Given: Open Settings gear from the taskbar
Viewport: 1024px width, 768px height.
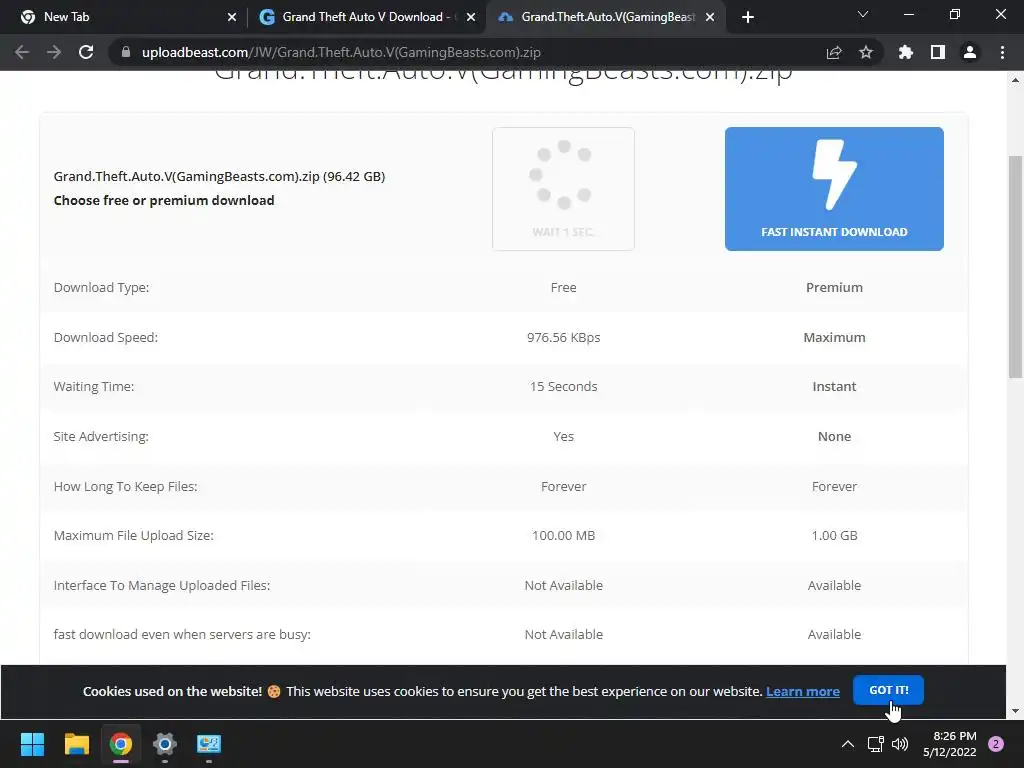Looking at the screenshot, I should coord(165,744).
